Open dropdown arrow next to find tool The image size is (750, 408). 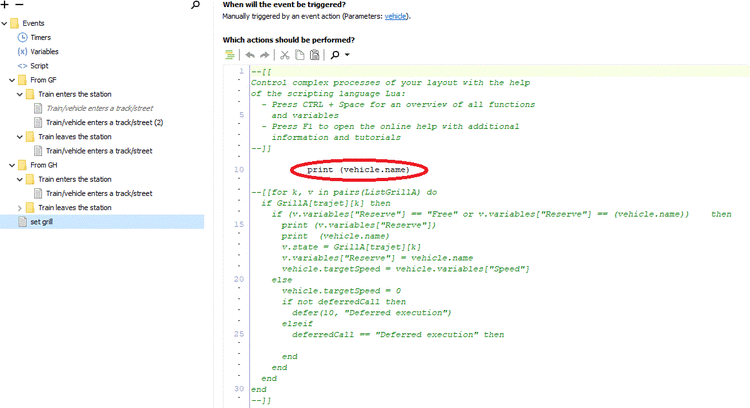click(347, 55)
